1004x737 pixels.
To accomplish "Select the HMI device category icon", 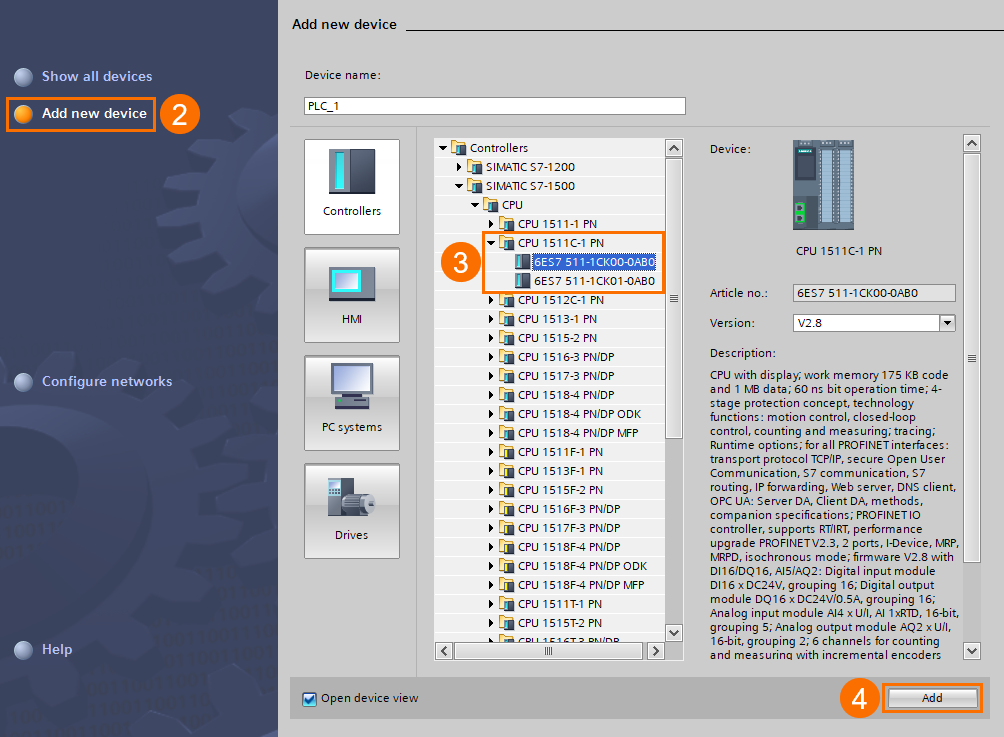I will pyautogui.click(x=352, y=295).
